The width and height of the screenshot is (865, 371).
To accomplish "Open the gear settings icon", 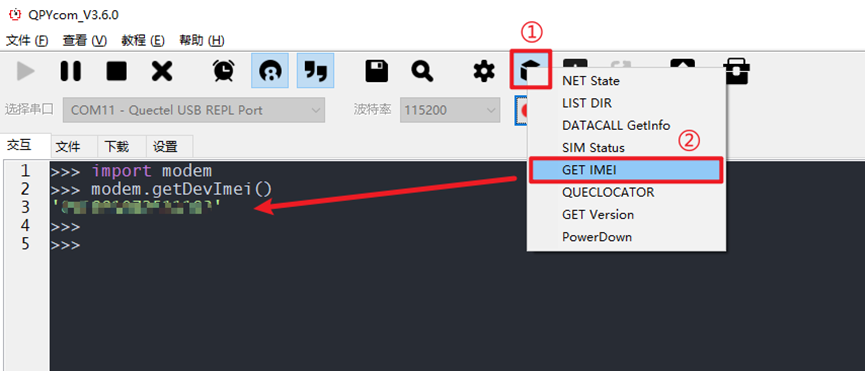I will [x=484, y=71].
